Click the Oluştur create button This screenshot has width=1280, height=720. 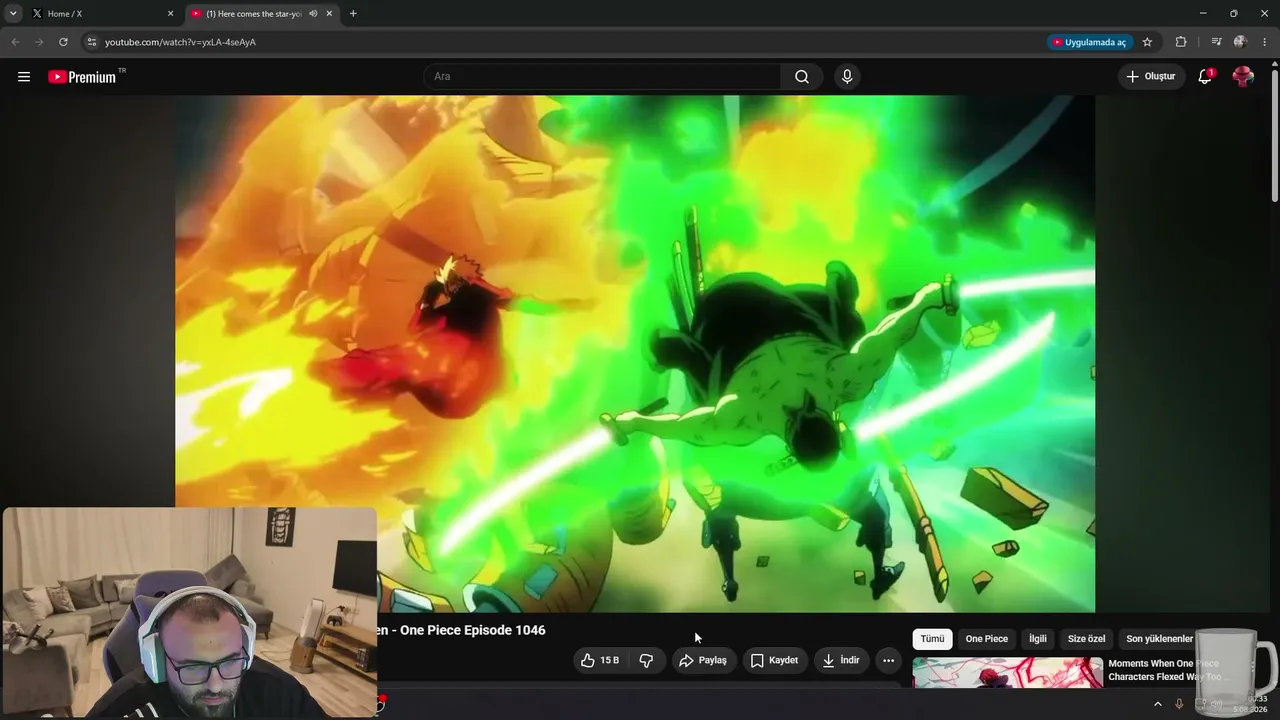pyautogui.click(x=1151, y=77)
